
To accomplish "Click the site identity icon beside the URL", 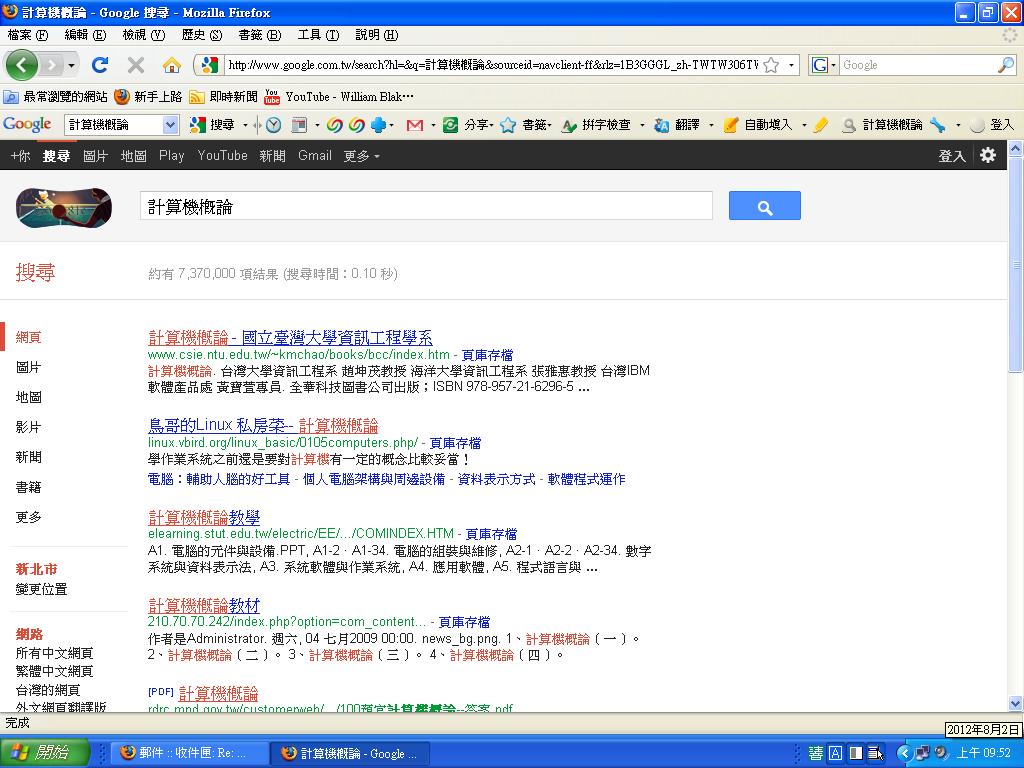I will (210, 65).
